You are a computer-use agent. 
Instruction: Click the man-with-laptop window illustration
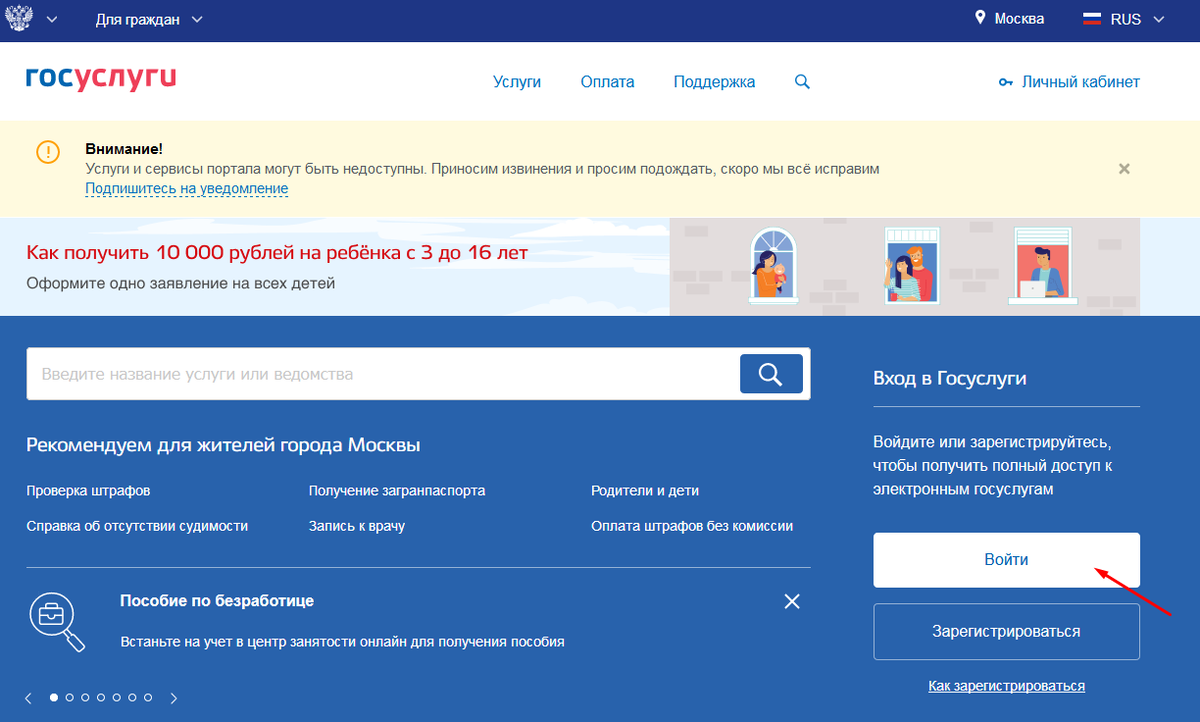coord(1043,264)
